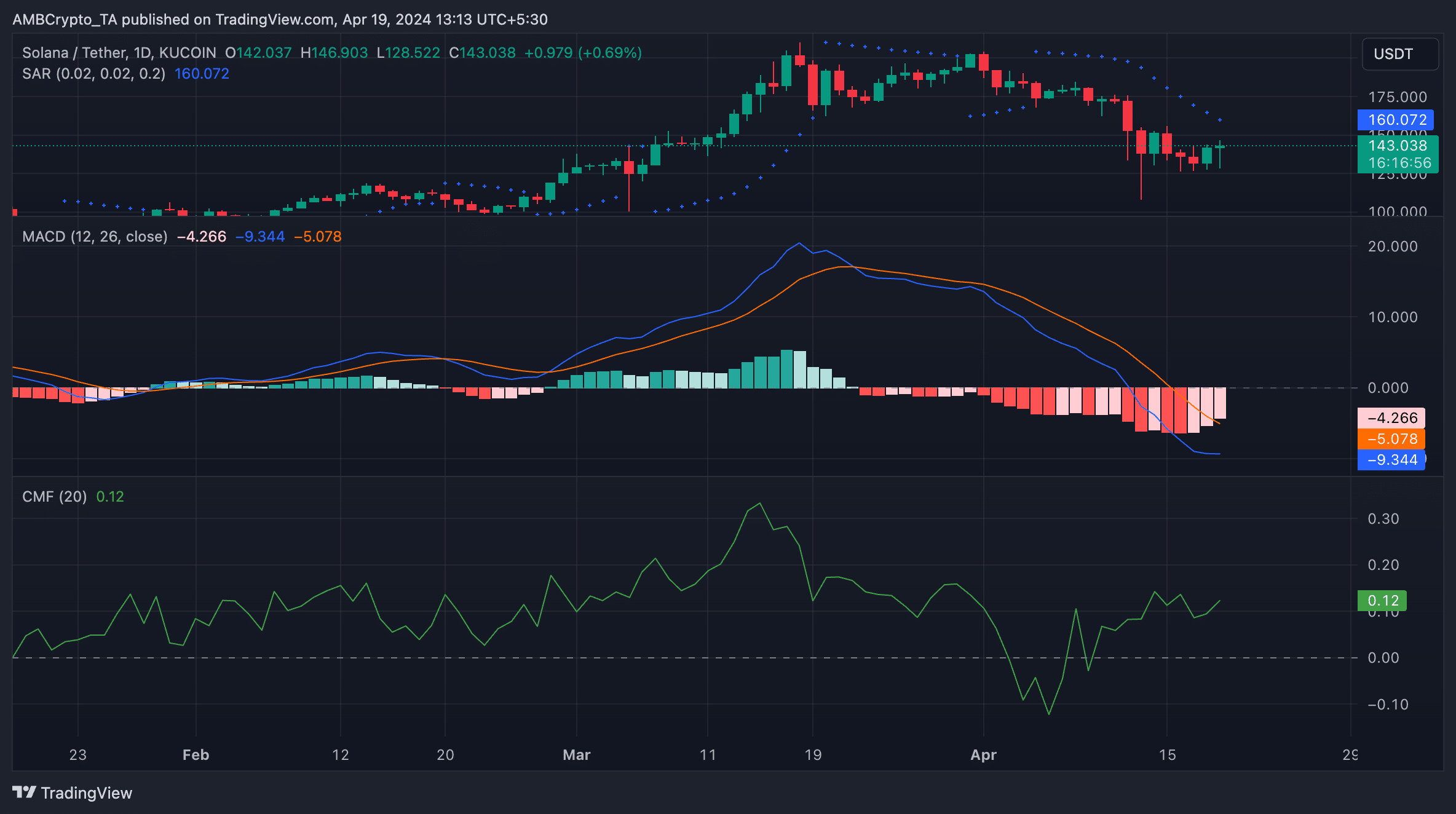Click the 175.000 price axis label
This screenshot has height=814, width=1456.
(1398, 97)
